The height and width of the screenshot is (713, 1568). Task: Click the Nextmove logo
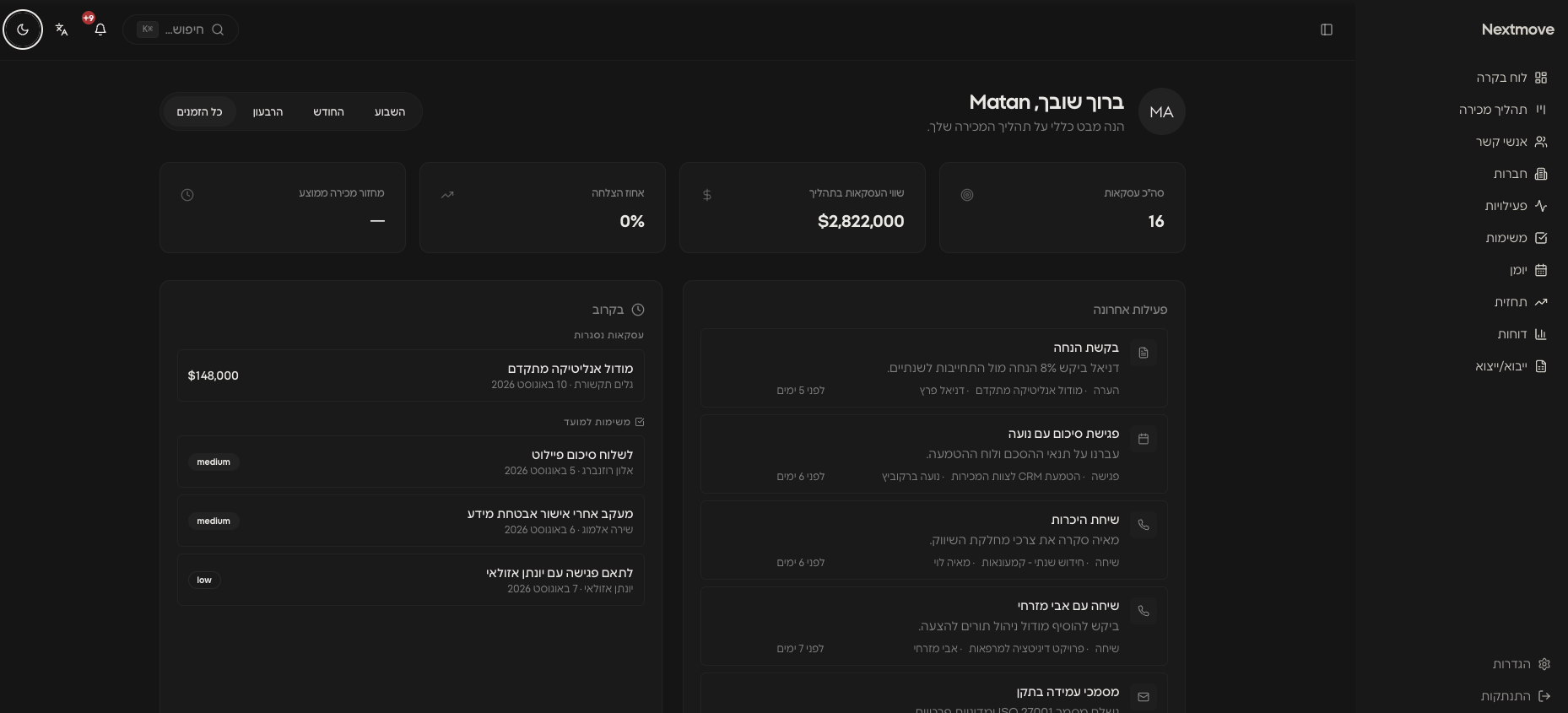pyautogui.click(x=1517, y=30)
